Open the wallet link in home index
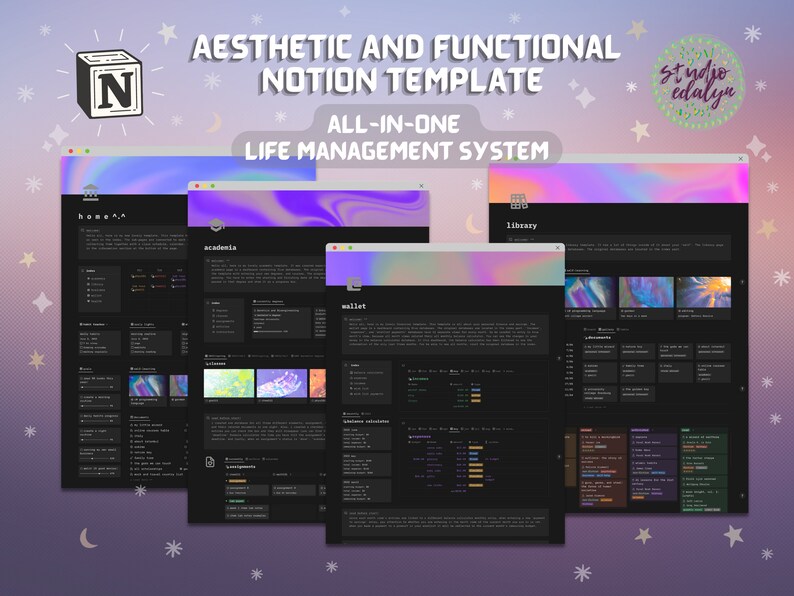 pyautogui.click(x=96, y=295)
